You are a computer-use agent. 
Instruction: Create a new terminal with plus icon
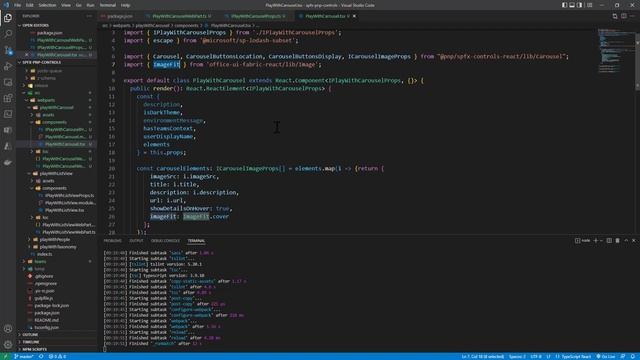(596, 241)
